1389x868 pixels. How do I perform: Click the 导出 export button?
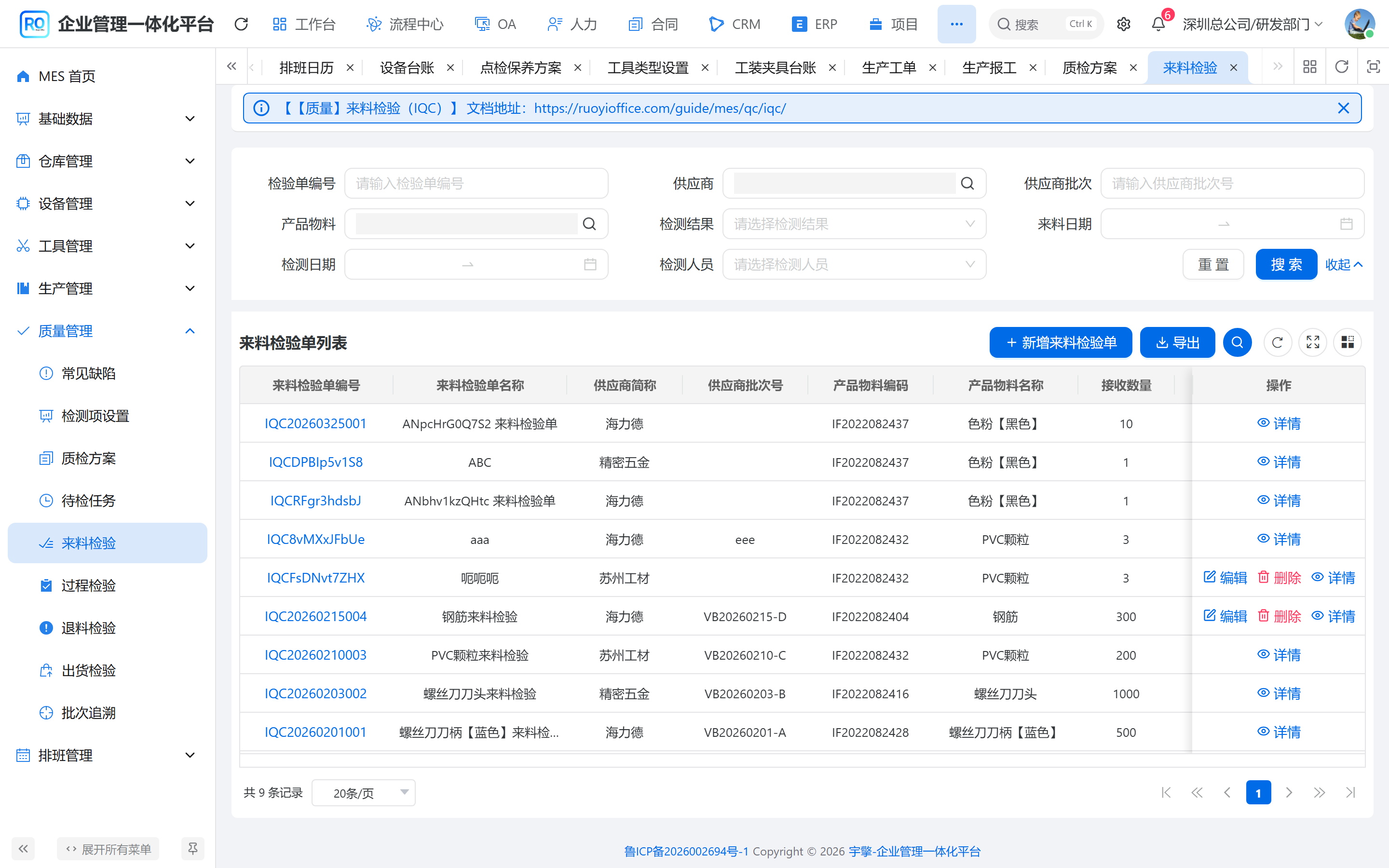1177,343
